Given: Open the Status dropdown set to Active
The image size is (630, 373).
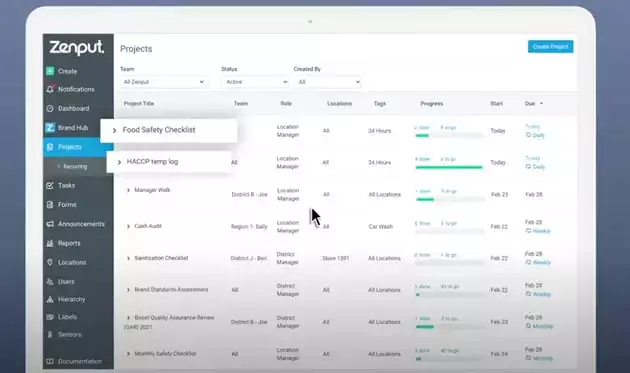Looking at the screenshot, I should [255, 82].
